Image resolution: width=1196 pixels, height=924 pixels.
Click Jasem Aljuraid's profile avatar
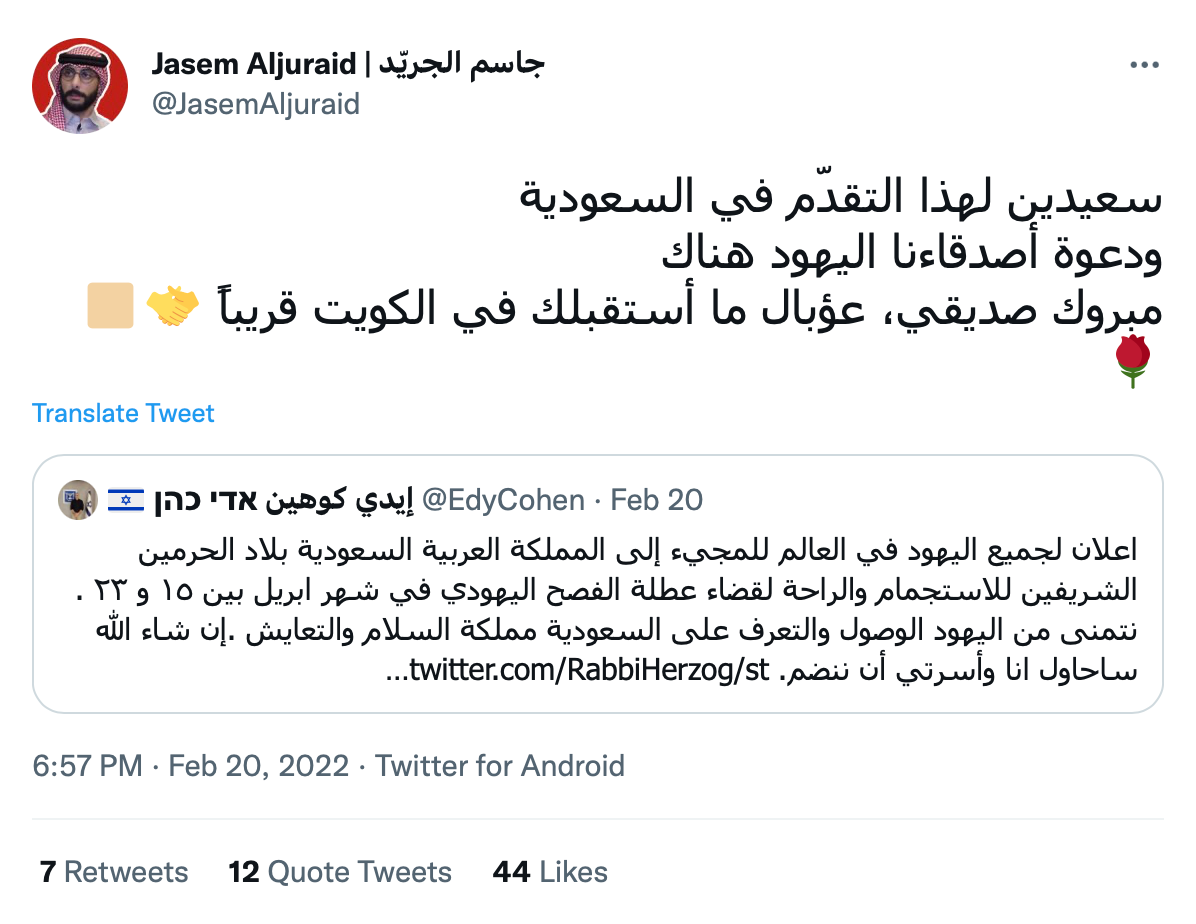80,86
